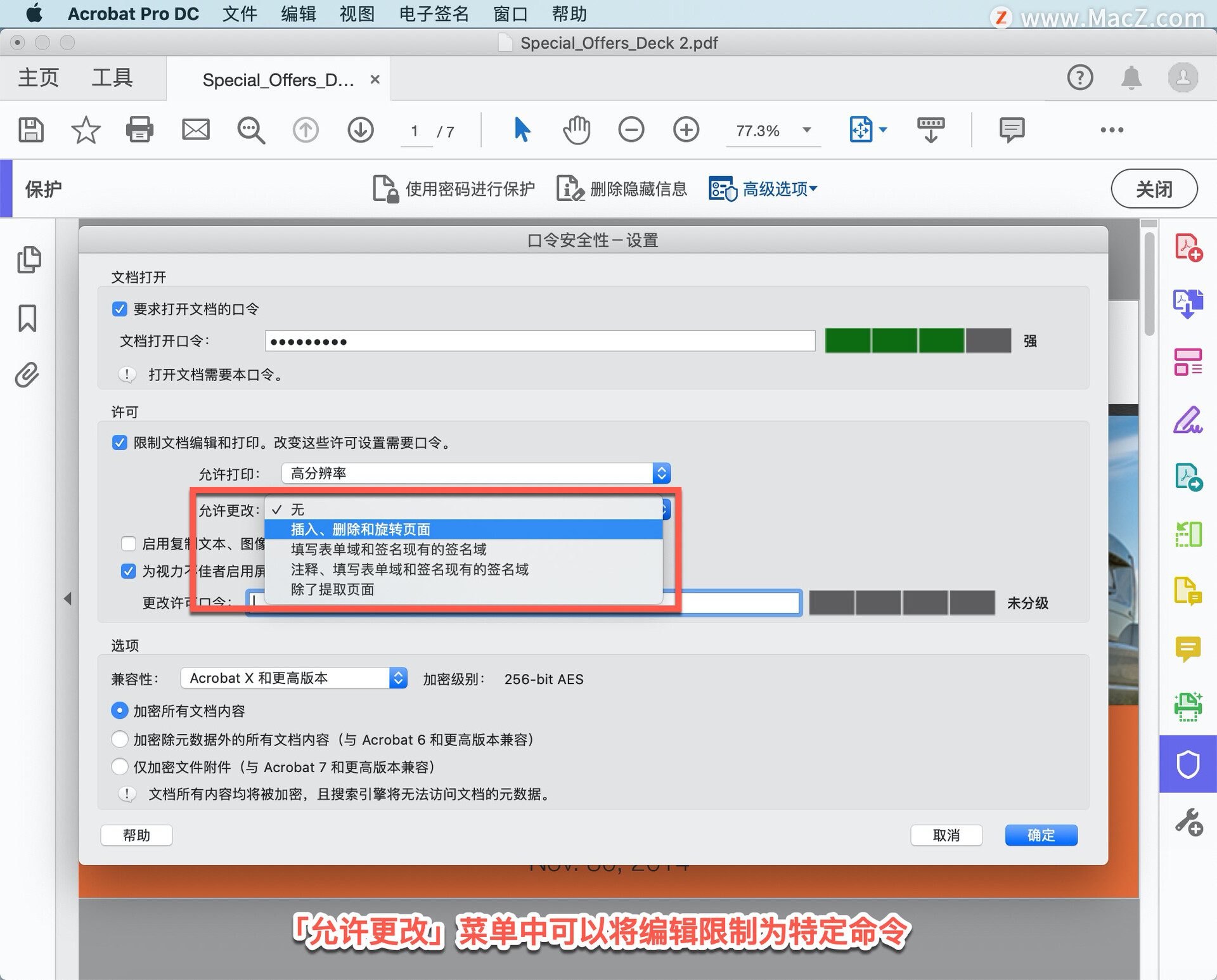
Task: Toggle restrict editing and printing checkbox
Action: pyautogui.click(x=119, y=442)
